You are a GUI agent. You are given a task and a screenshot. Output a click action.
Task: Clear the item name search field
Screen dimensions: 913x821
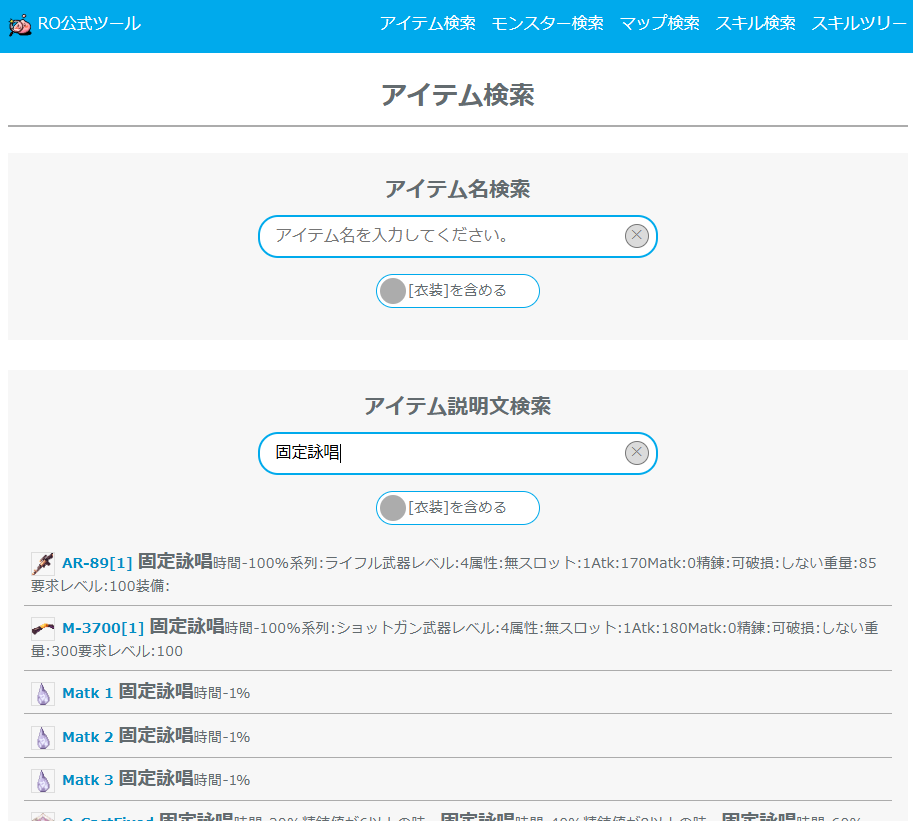click(637, 236)
